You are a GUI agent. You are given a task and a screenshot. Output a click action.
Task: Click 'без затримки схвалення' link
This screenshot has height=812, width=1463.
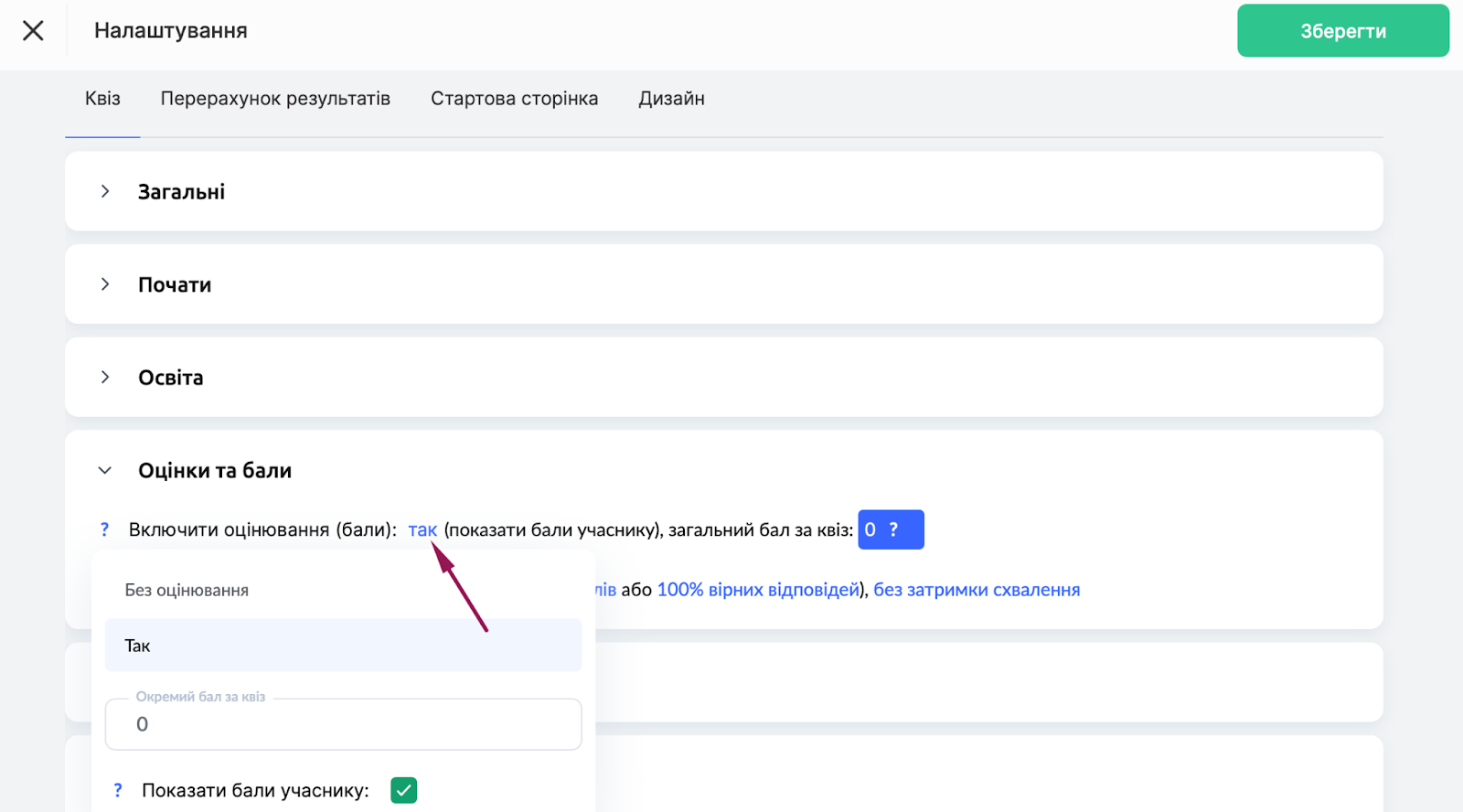click(977, 590)
